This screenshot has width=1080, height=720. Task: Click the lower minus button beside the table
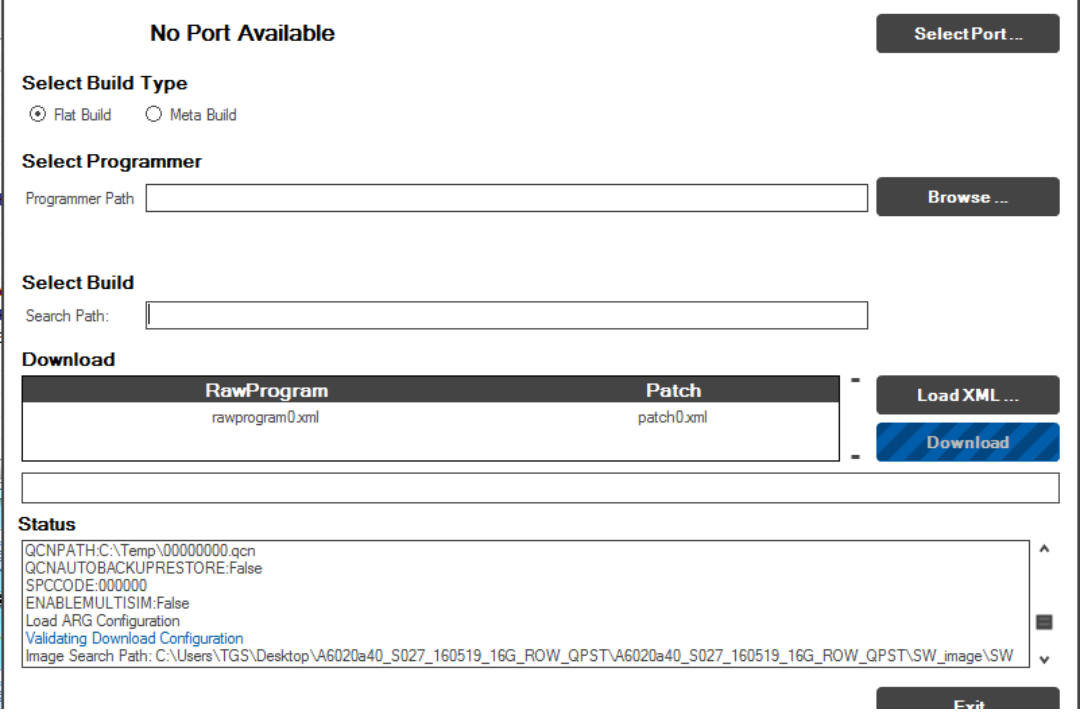[x=855, y=457]
